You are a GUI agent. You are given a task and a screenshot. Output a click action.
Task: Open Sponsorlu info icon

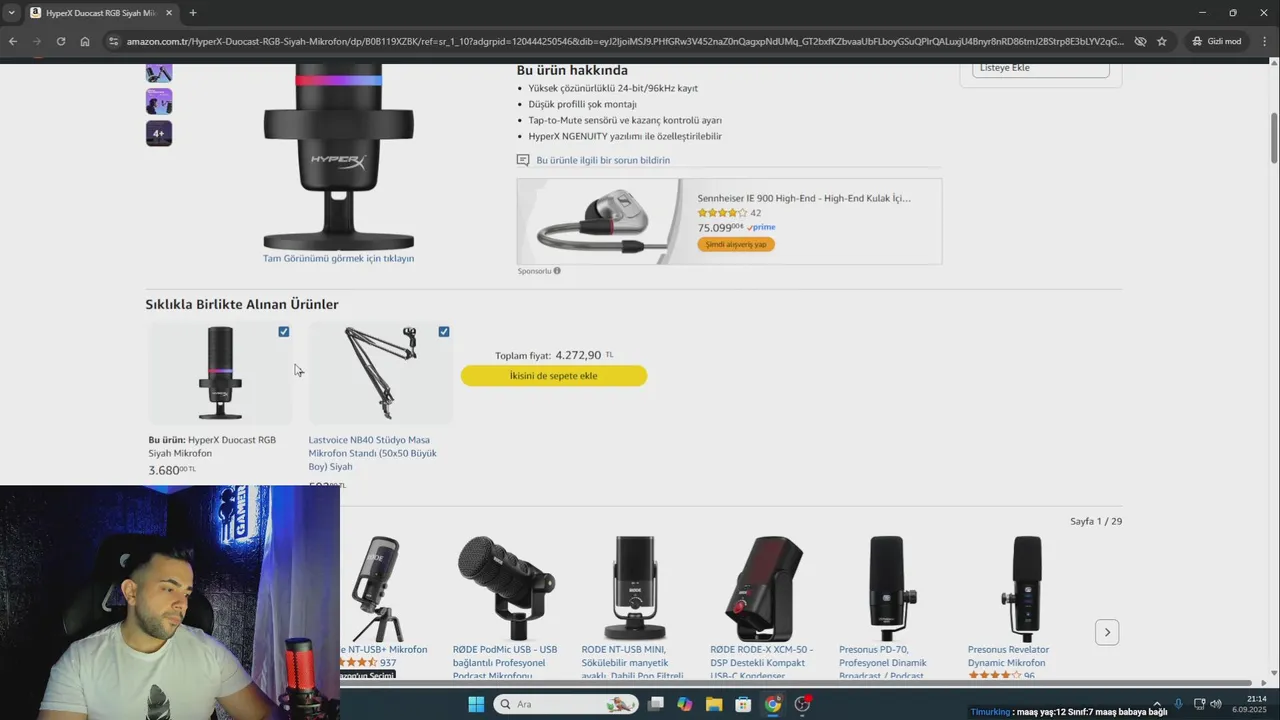pyautogui.click(x=557, y=271)
